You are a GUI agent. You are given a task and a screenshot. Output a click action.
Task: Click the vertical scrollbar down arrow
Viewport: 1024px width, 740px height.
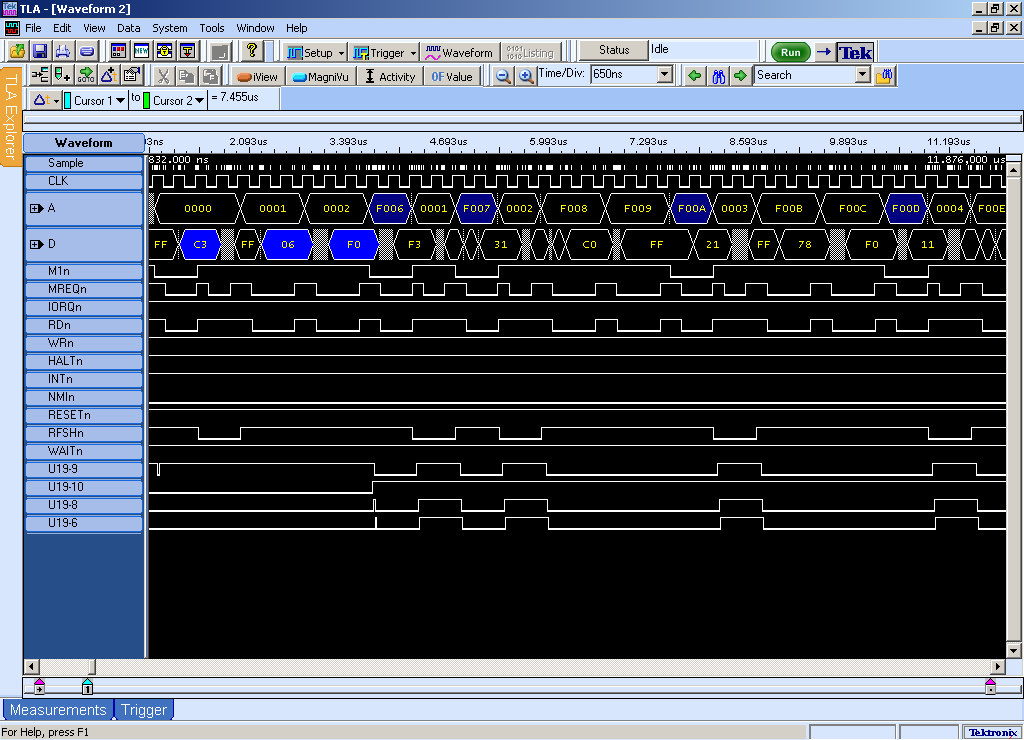pos(1014,651)
